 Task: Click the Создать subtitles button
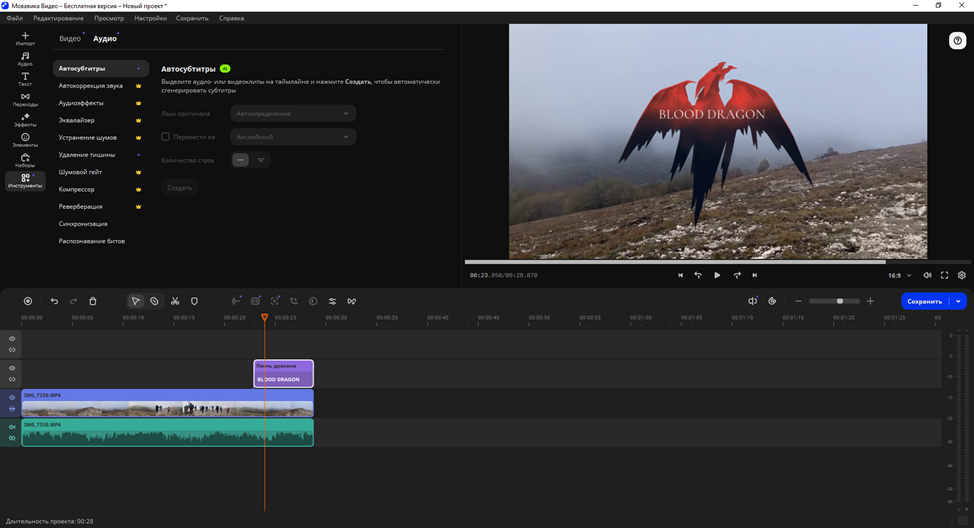coord(180,188)
